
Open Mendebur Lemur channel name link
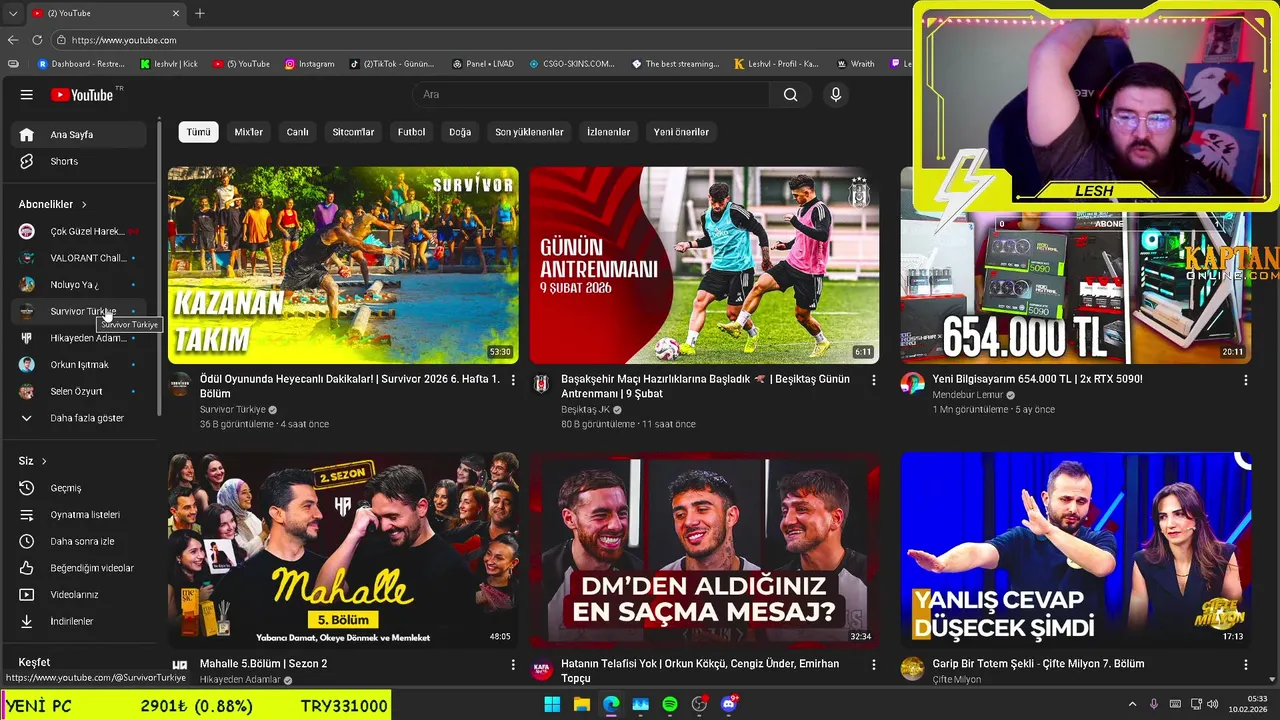(967, 395)
